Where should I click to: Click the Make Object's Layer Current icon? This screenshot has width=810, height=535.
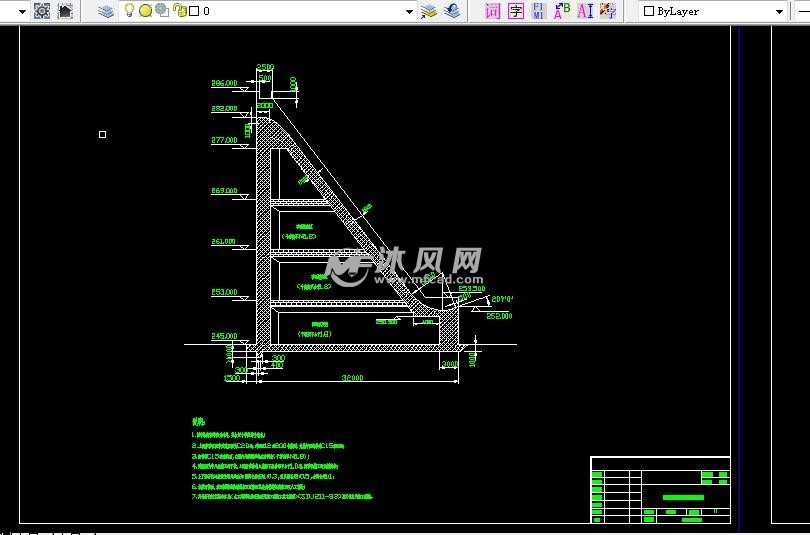click(429, 11)
